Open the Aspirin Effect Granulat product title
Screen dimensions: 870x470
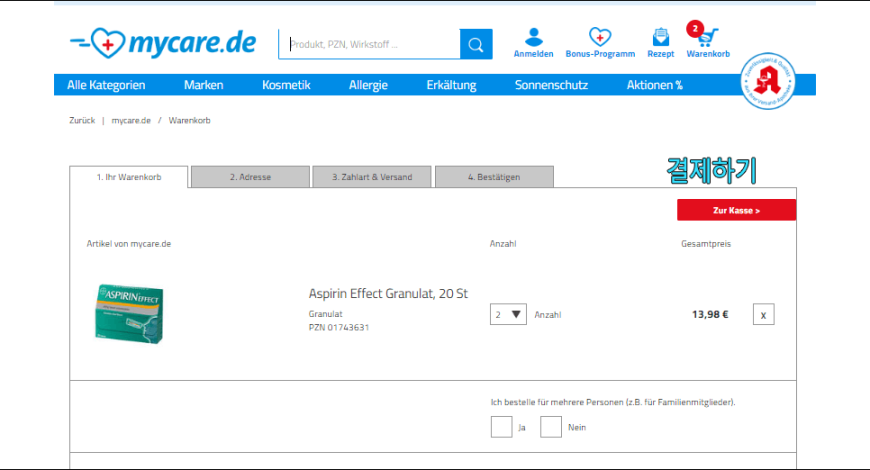(388, 294)
